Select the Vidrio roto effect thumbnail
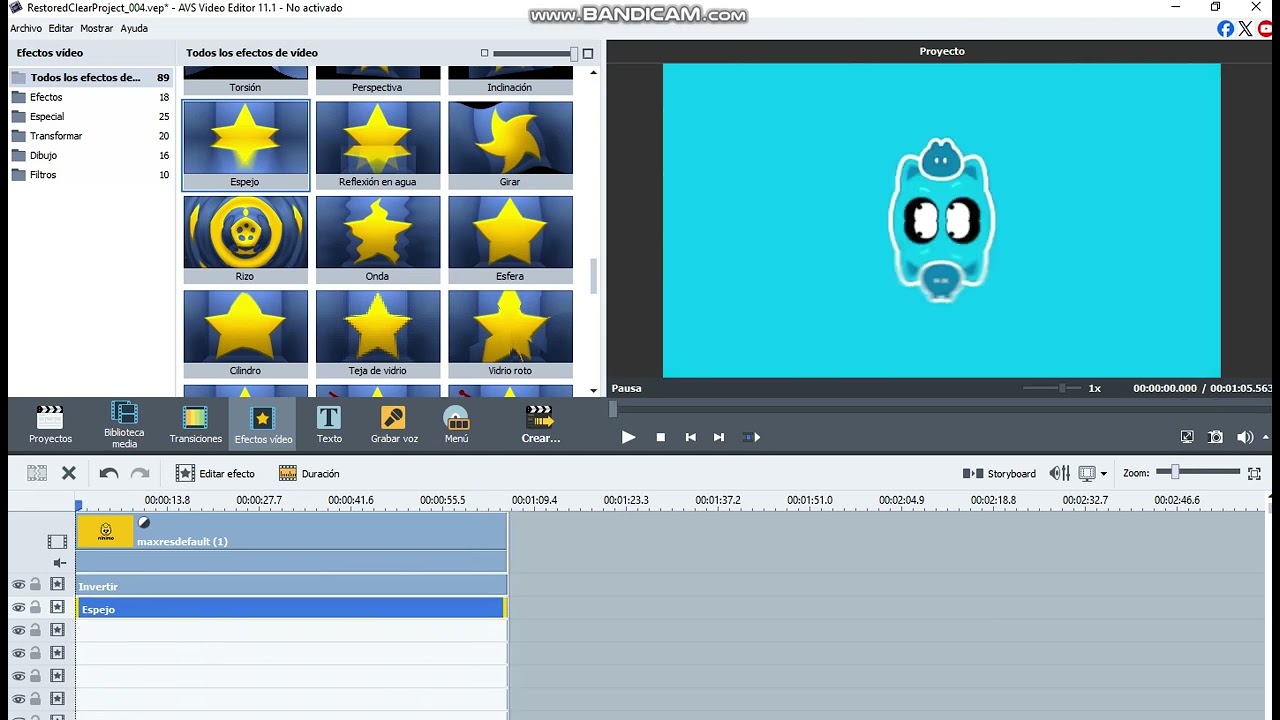Viewport: 1280px width, 720px height. [x=510, y=334]
